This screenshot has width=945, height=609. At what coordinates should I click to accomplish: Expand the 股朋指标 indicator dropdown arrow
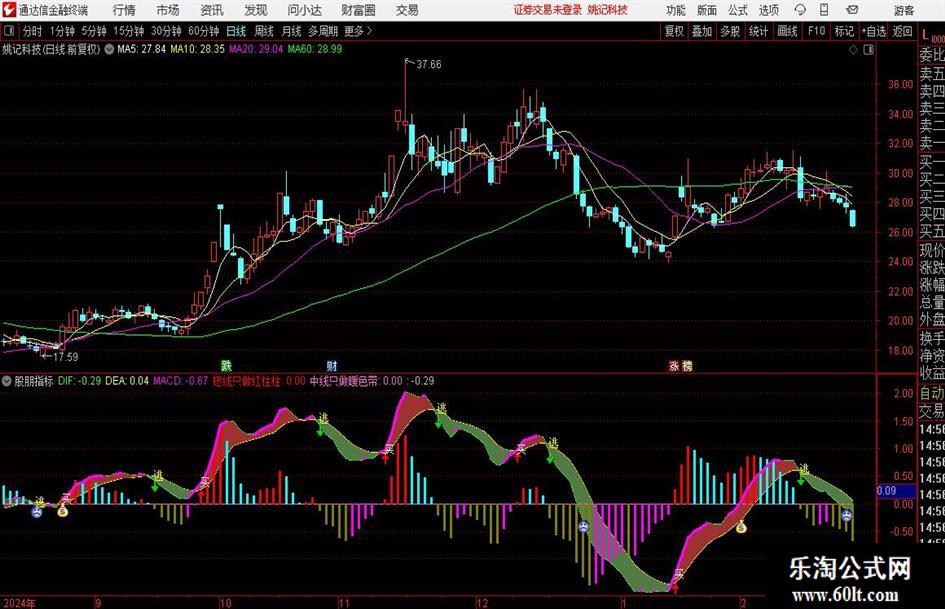7,381
